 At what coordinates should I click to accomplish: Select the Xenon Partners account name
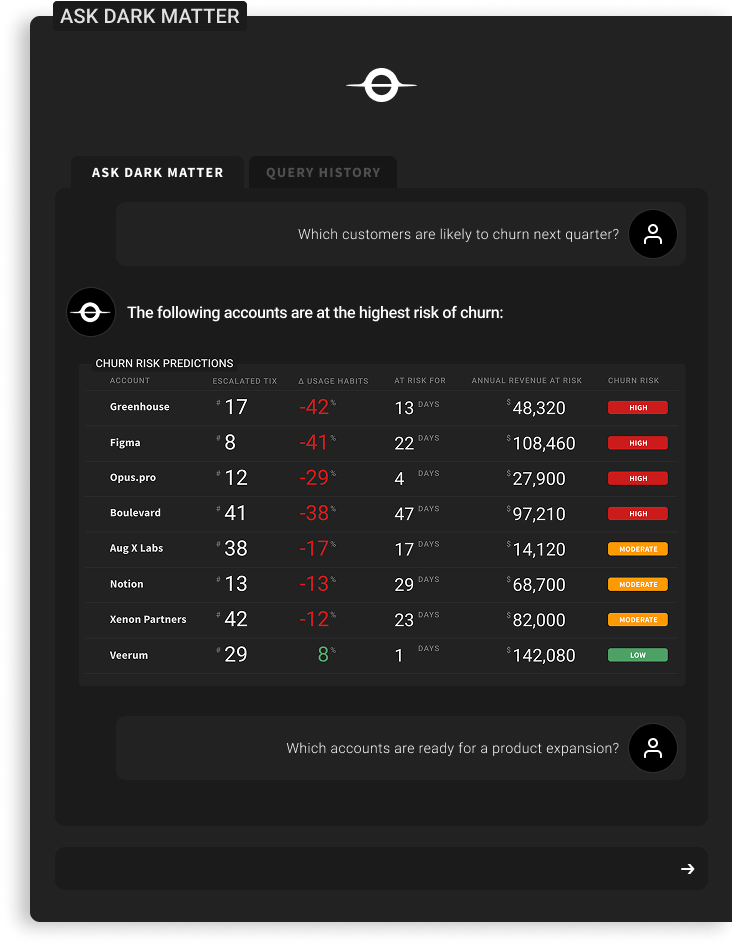148,619
